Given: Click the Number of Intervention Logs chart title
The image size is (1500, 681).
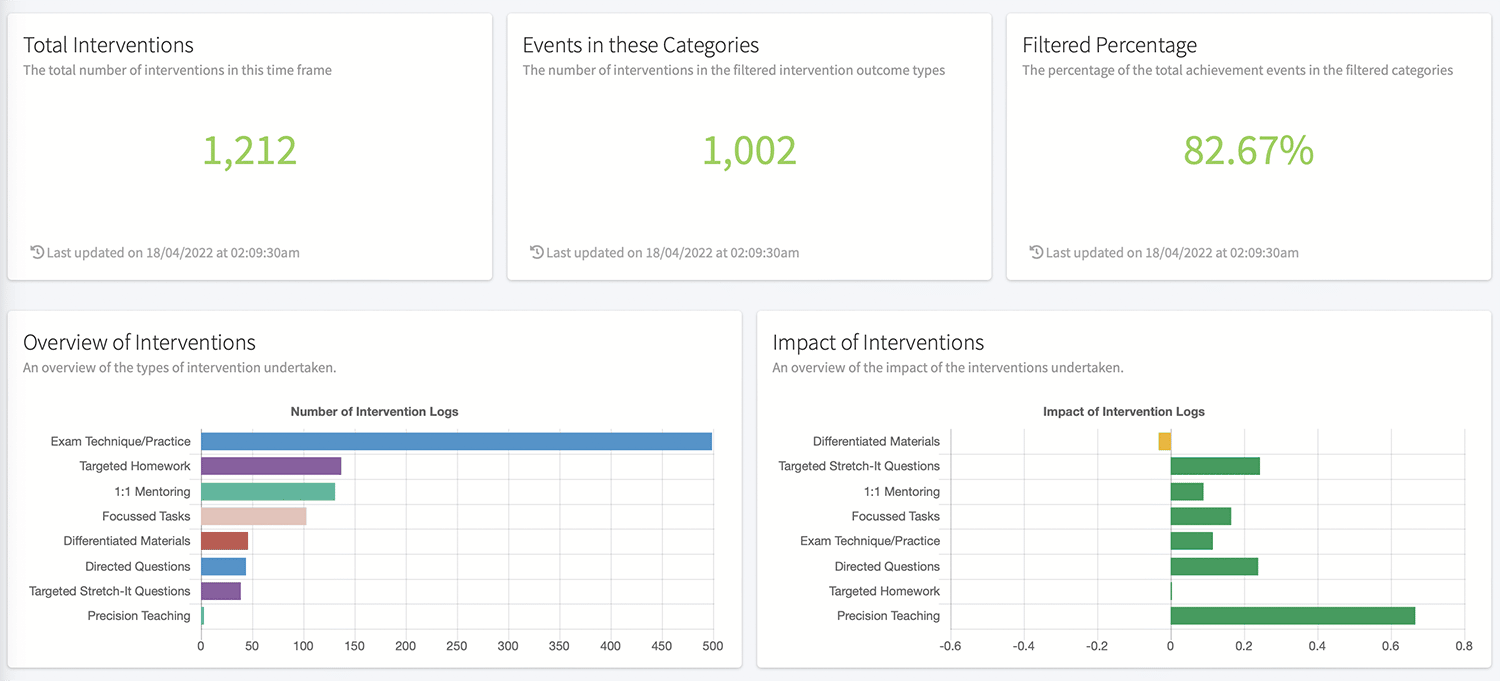Looking at the screenshot, I should [x=374, y=411].
